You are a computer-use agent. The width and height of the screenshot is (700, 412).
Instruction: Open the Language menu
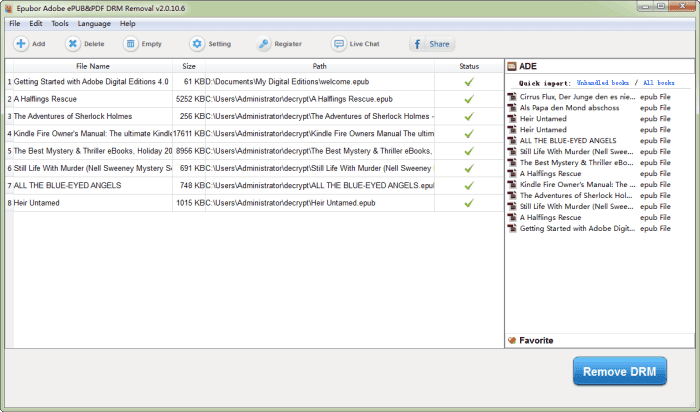[x=94, y=24]
